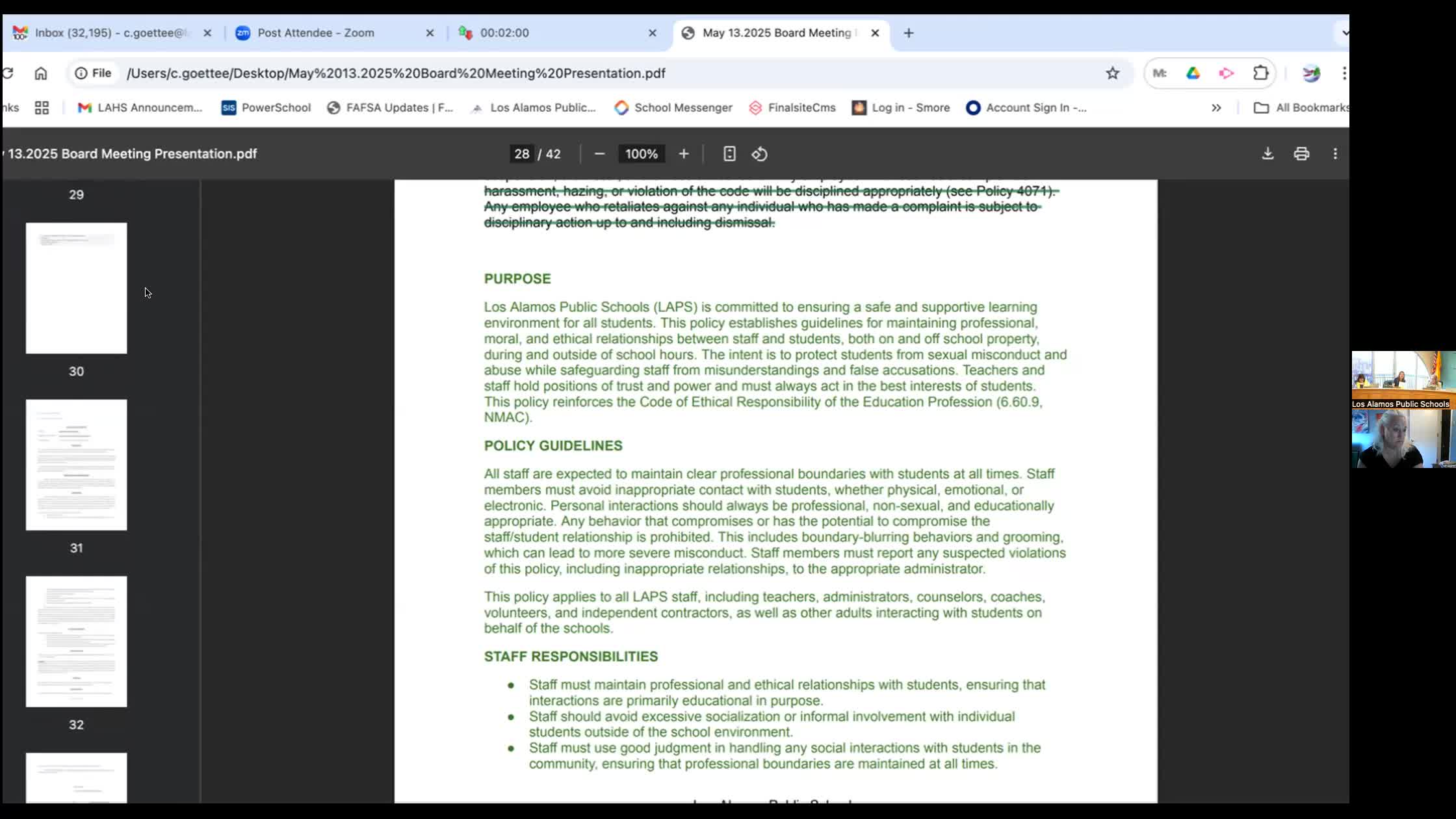Expand hidden bookmarks chevron
1456x819 pixels.
coord(1216,108)
